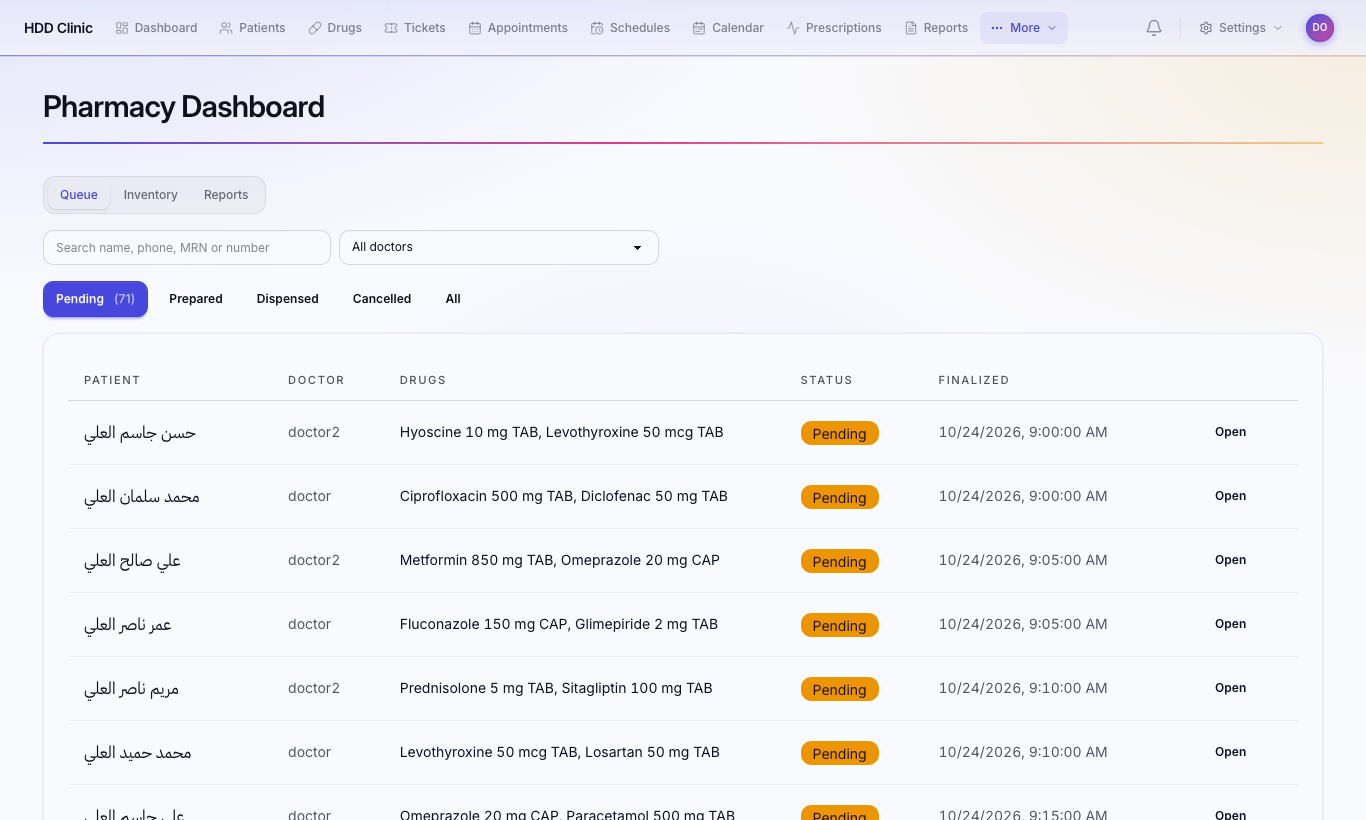Select the Queue tab

(x=79, y=195)
